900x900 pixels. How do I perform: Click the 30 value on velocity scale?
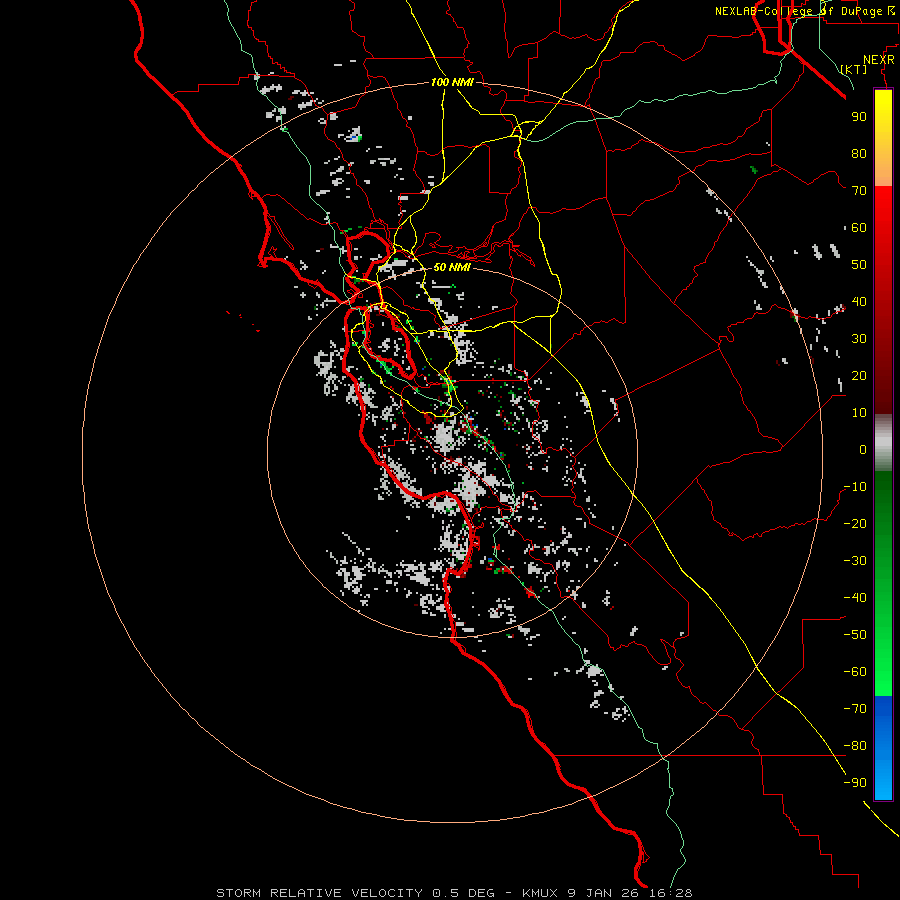click(x=859, y=339)
